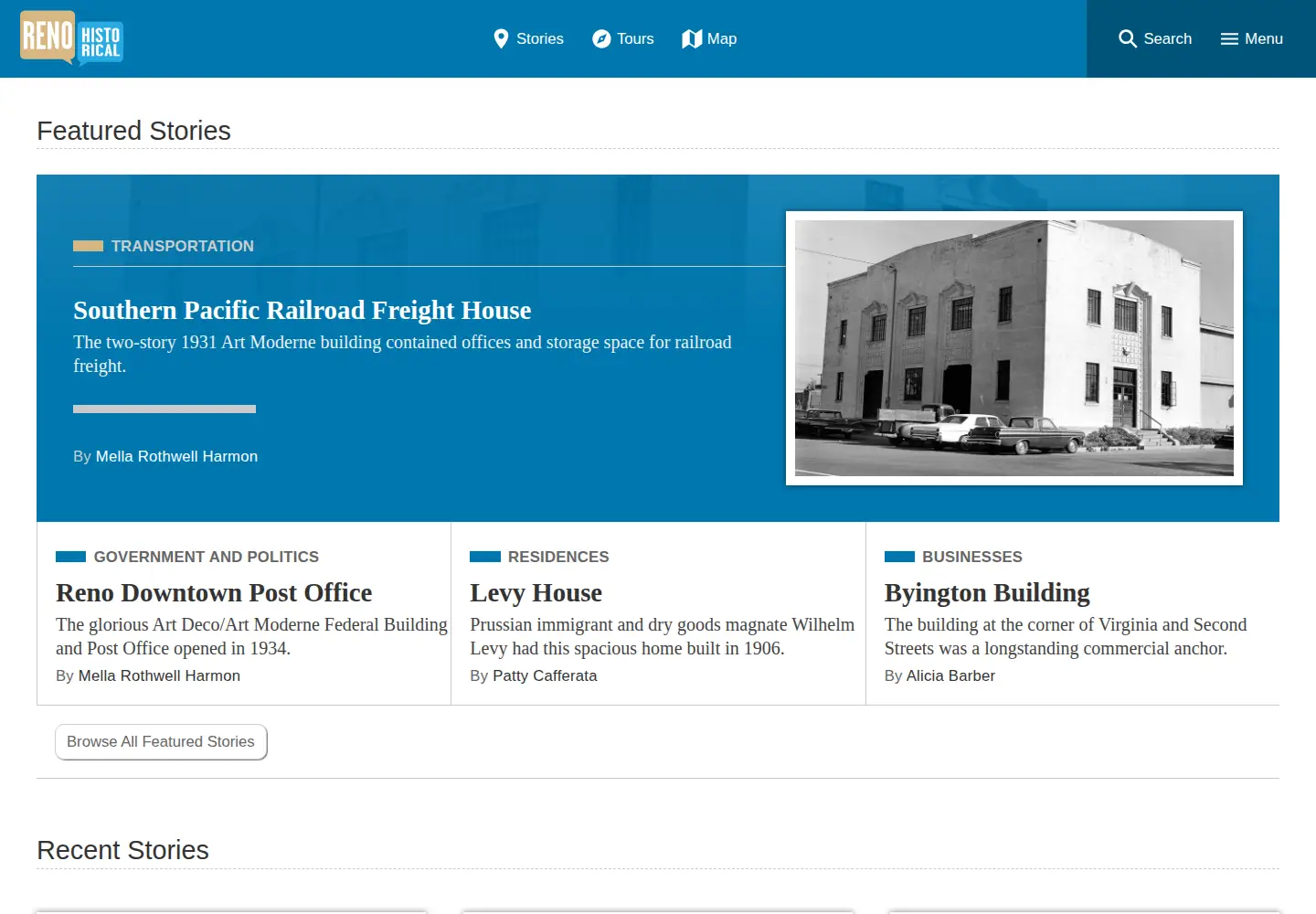The image size is (1316, 914).
Task: Click the Stories map pin icon
Action: click(501, 38)
